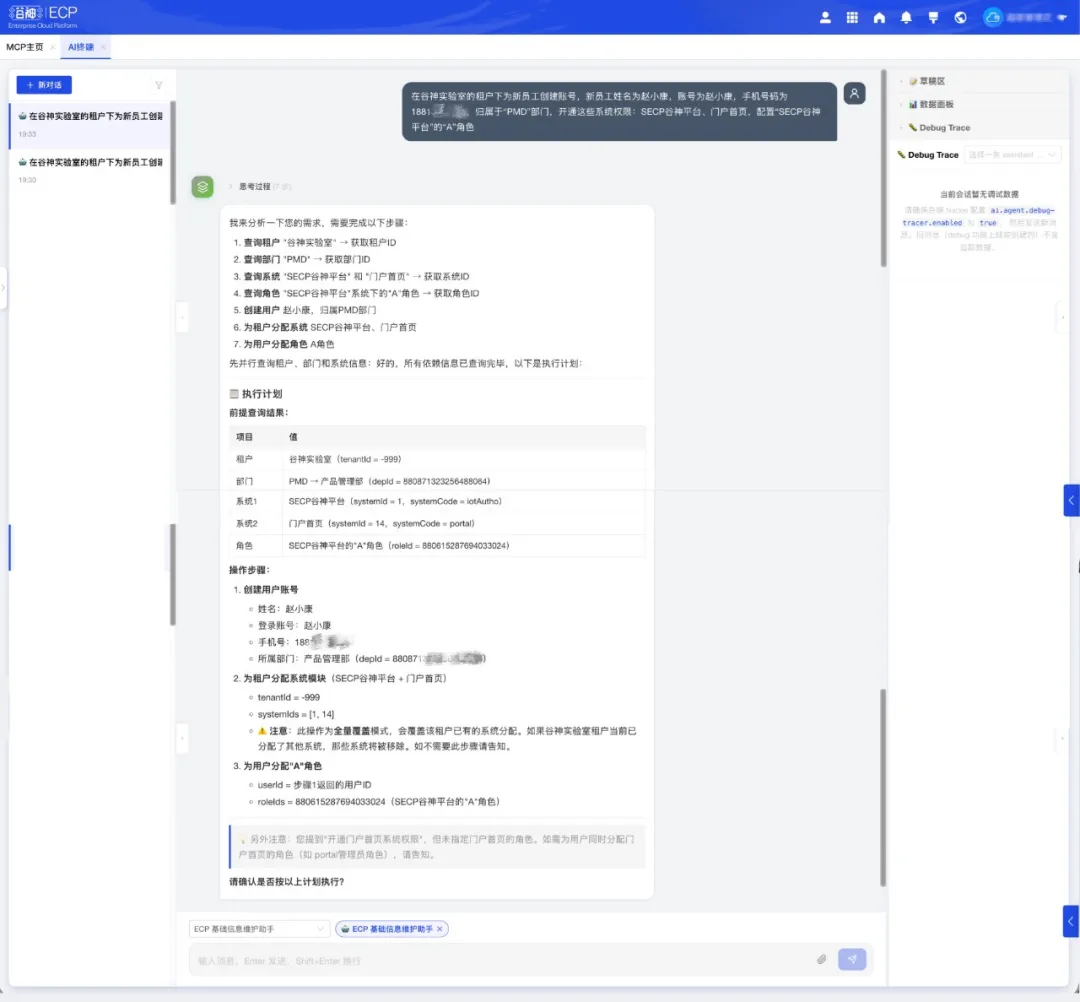Expand the lower blue side handle on right edge

[1071, 921]
